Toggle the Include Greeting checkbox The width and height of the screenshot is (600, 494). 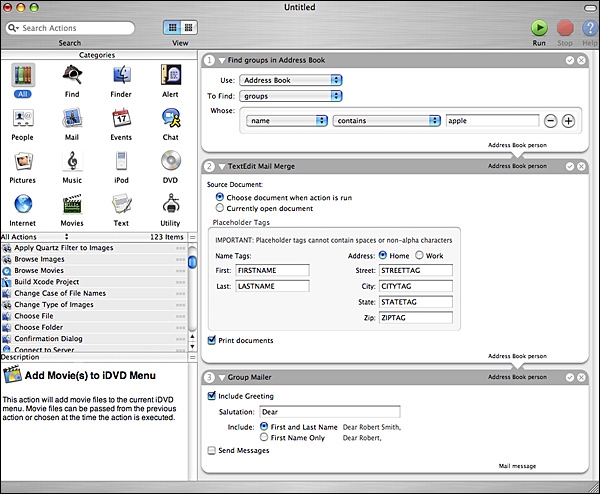pyautogui.click(x=212, y=396)
